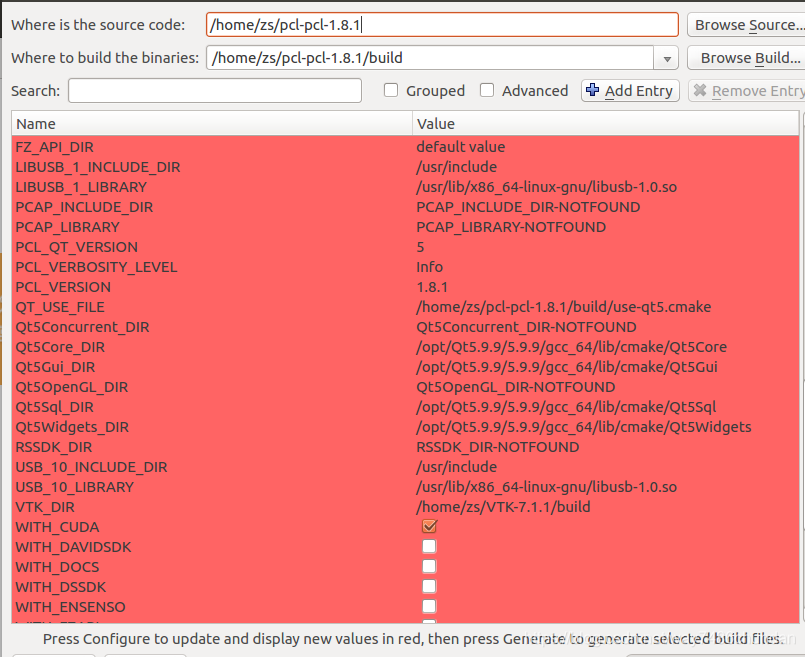Toggle the Advanced checkbox

pyautogui.click(x=487, y=90)
